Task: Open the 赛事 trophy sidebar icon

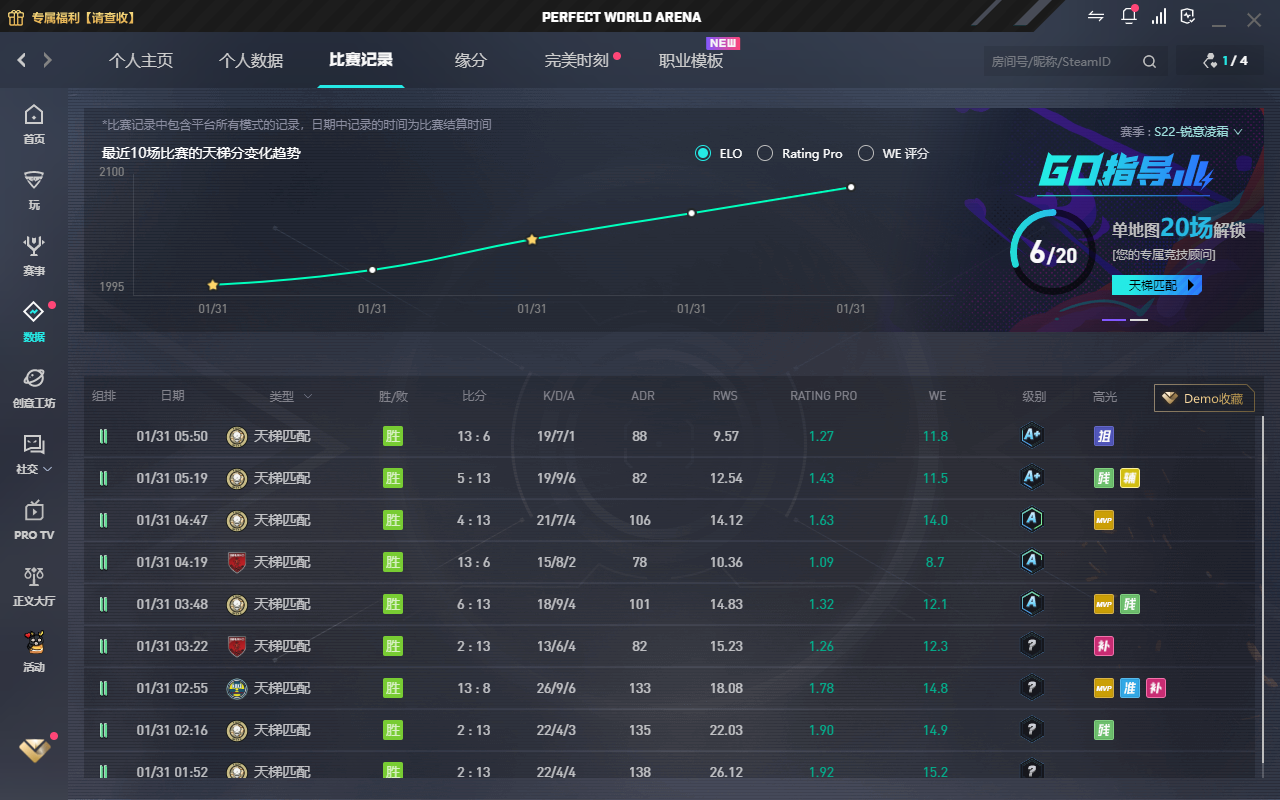Action: 34,256
